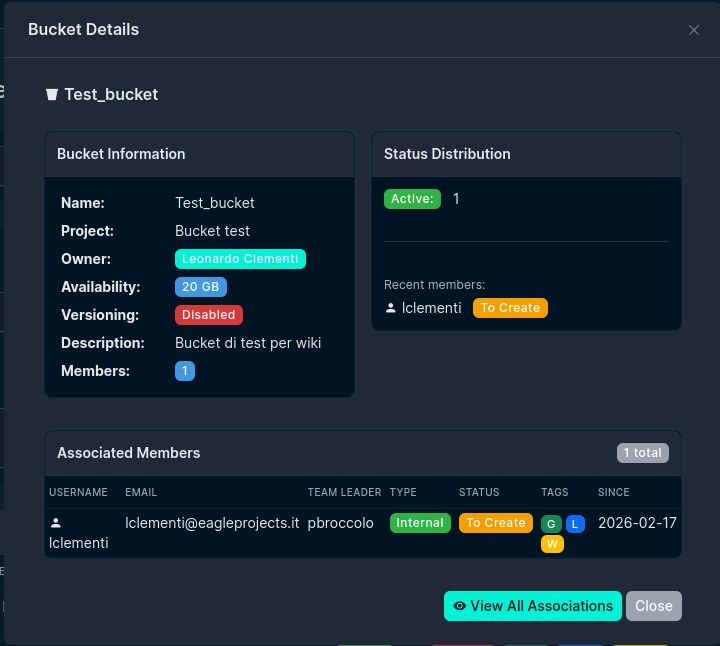
Task: Click the blue L tag badge
Action: click(x=575, y=524)
